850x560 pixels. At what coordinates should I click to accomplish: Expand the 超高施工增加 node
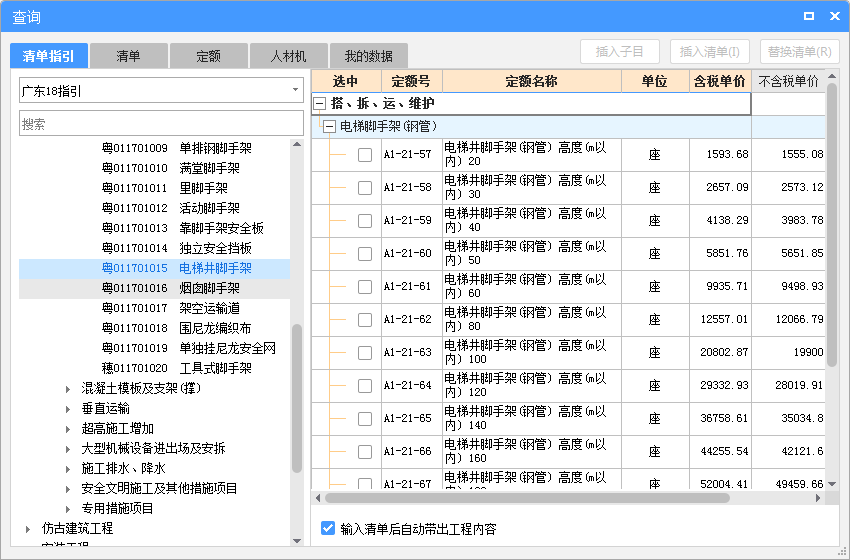pos(68,429)
